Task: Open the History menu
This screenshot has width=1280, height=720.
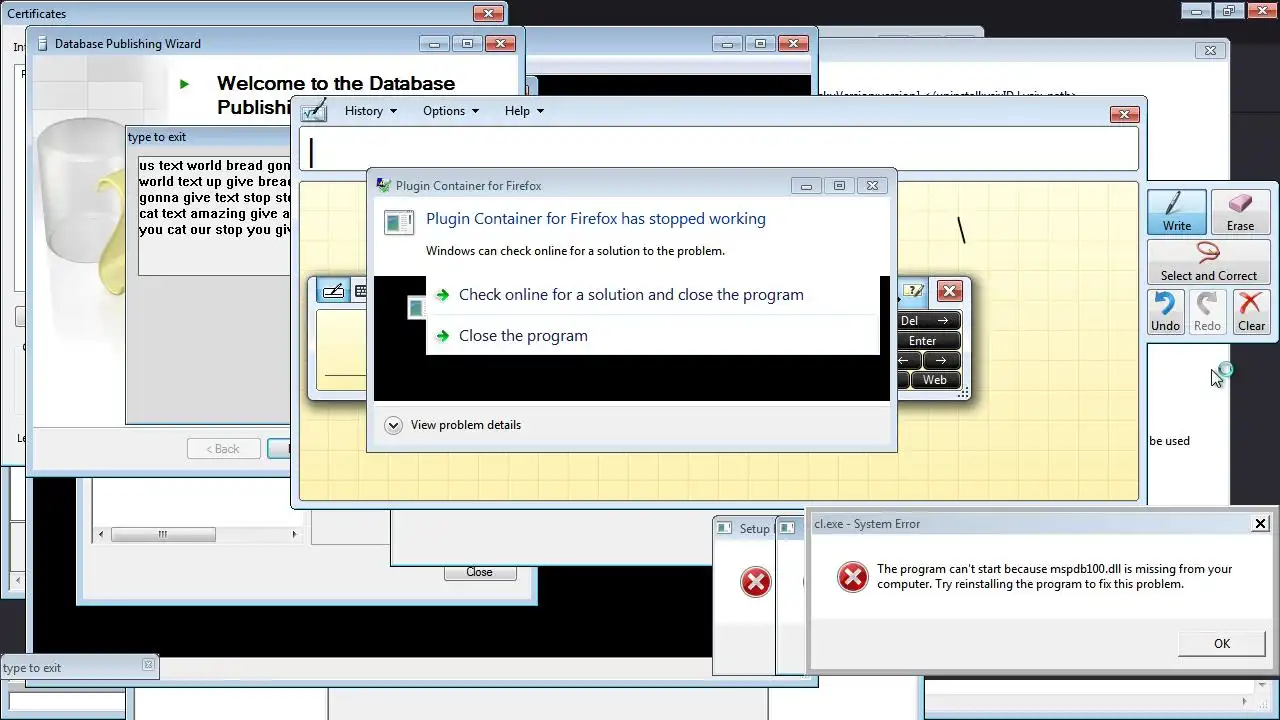Action: [371, 111]
